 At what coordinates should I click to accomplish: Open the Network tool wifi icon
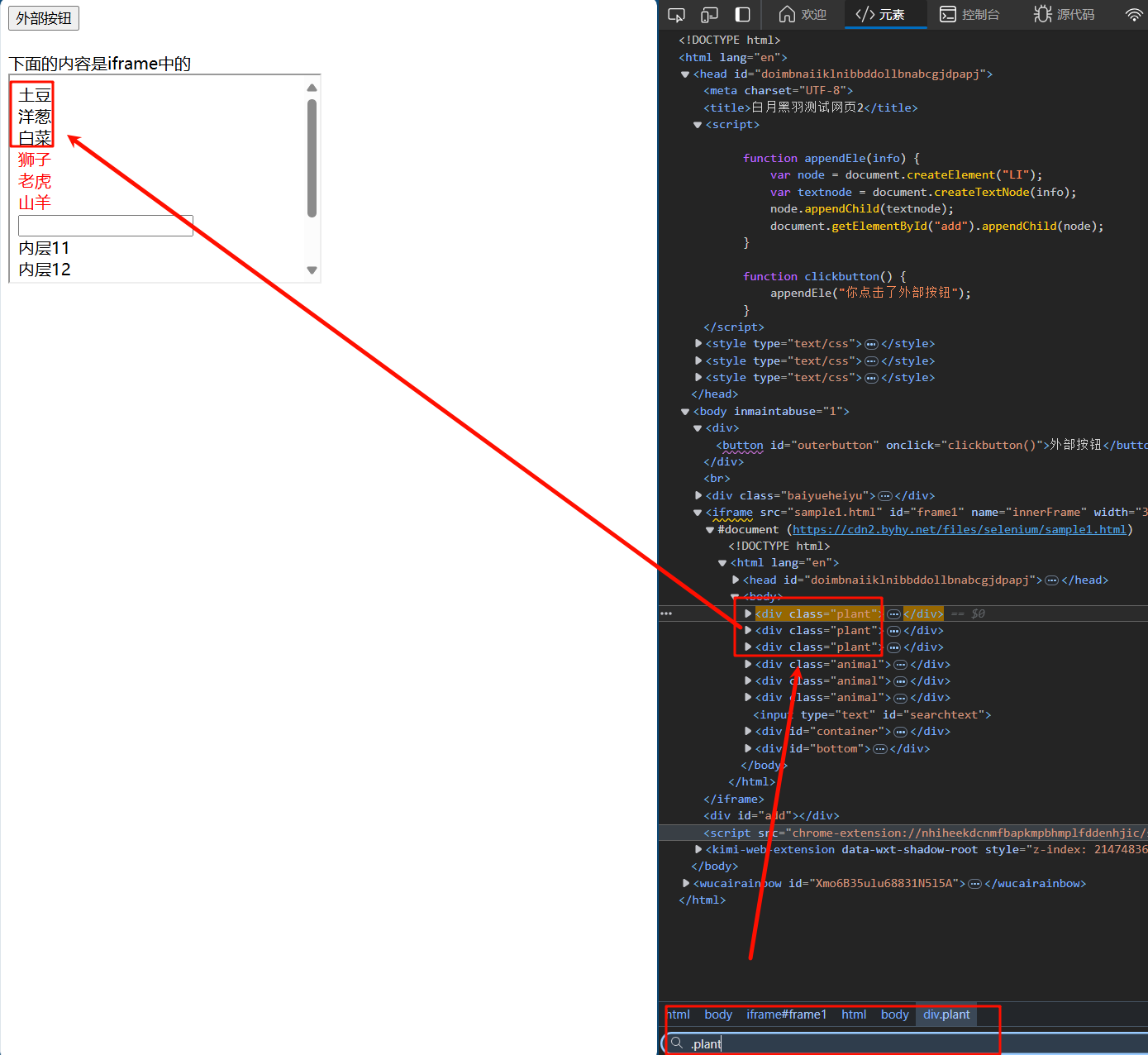[1135, 14]
